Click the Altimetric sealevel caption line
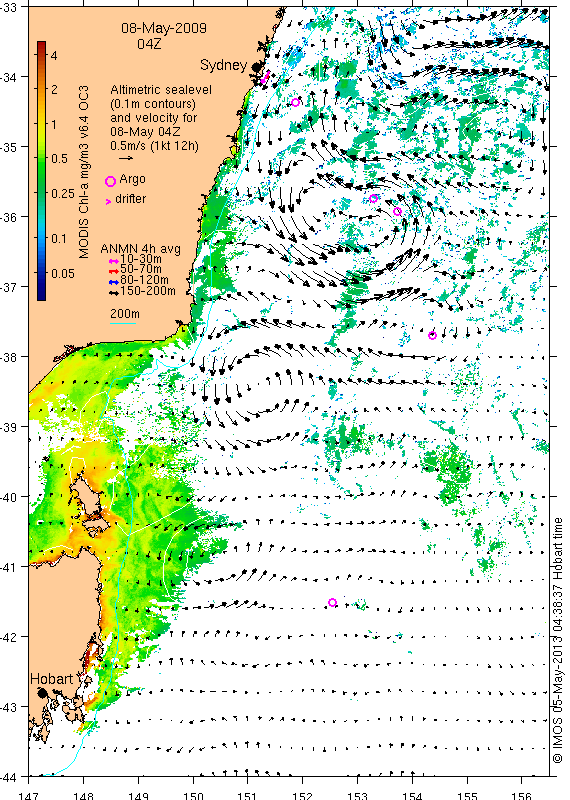 161,90
